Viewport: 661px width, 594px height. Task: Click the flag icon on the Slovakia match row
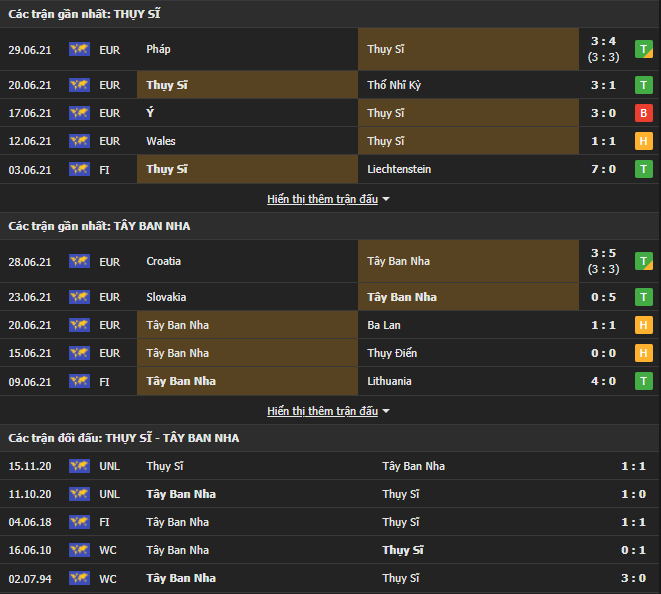[x=79, y=297]
